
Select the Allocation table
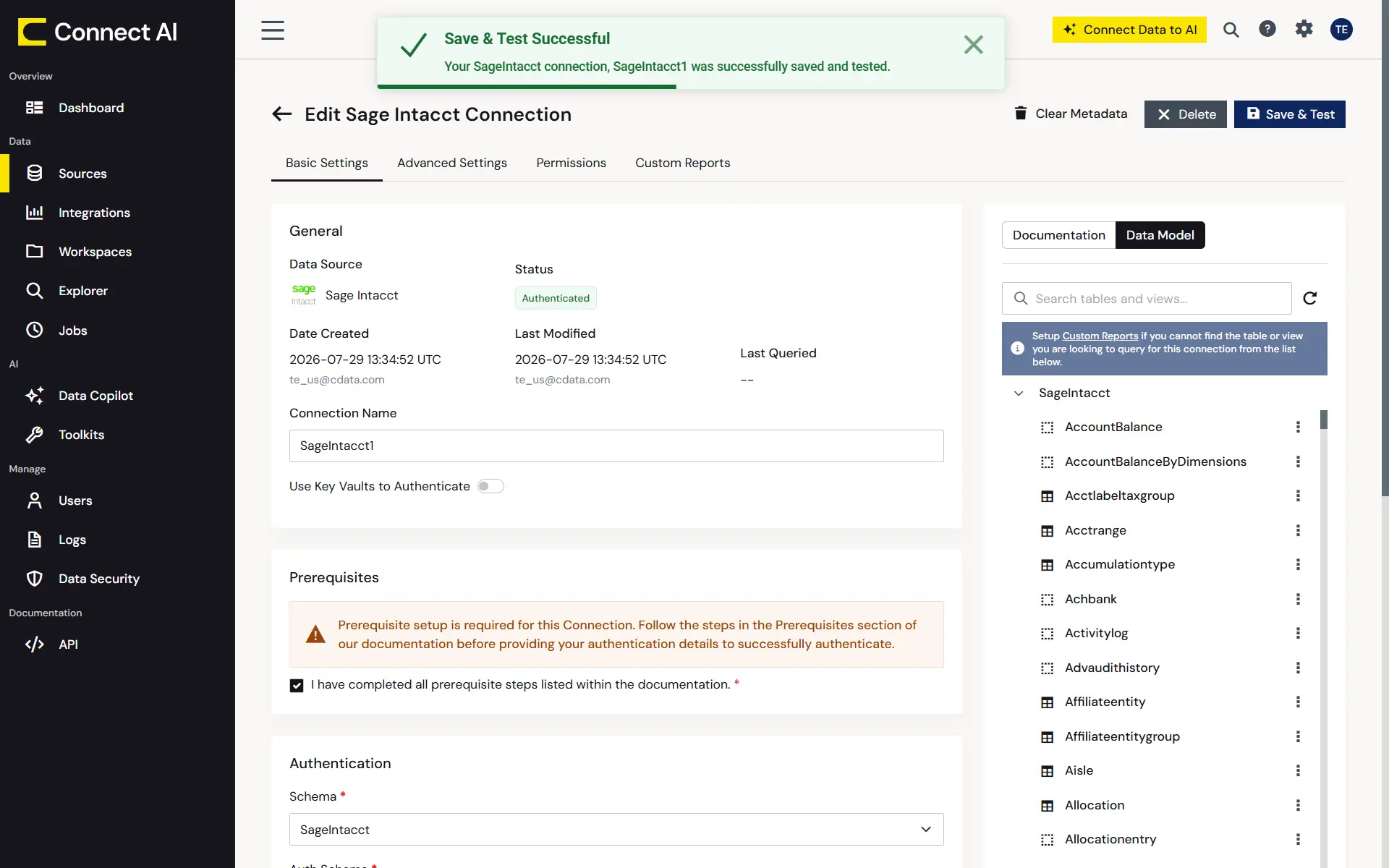pos(1094,805)
